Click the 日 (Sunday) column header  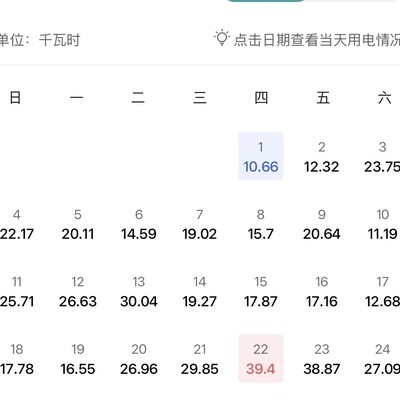tap(15, 98)
